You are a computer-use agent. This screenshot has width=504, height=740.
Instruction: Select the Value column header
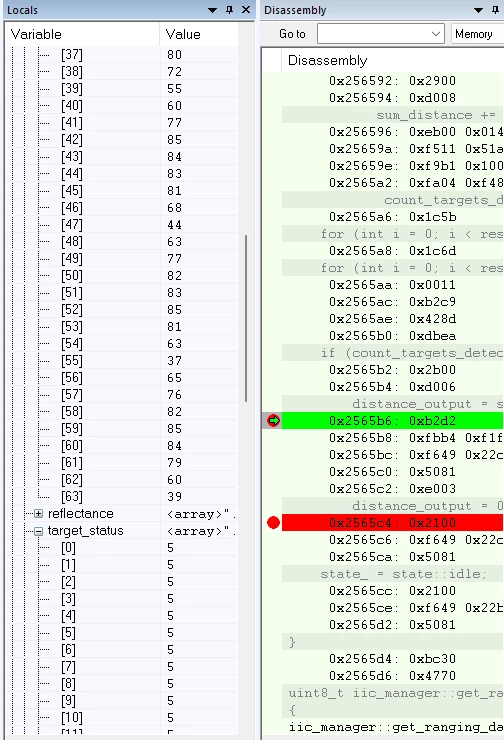(x=199, y=34)
